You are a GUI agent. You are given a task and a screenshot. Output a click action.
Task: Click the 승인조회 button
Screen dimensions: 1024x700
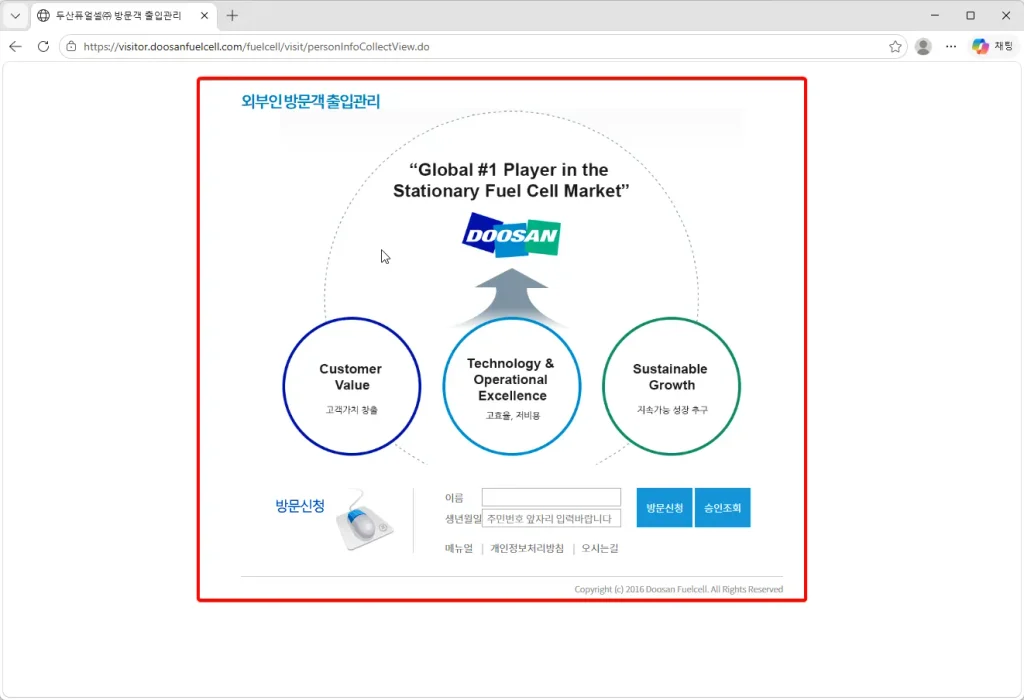pos(722,507)
